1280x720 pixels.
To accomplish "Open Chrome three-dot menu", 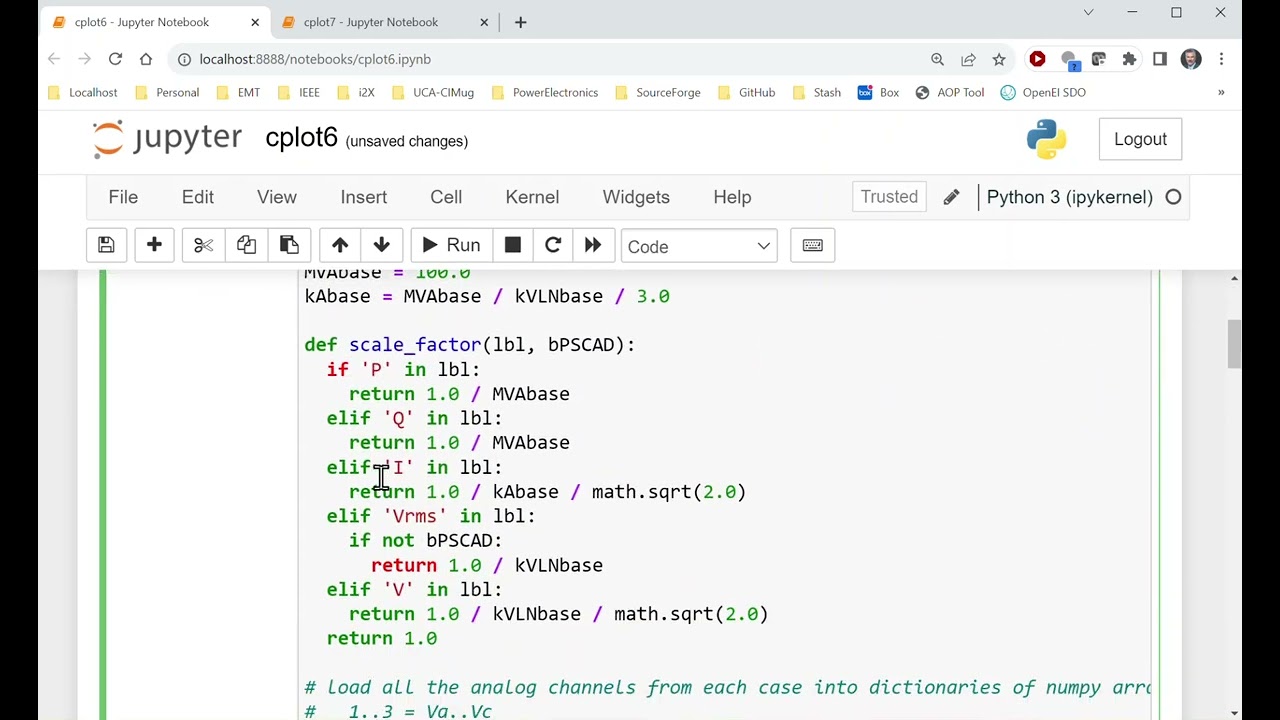I will [x=1221, y=59].
